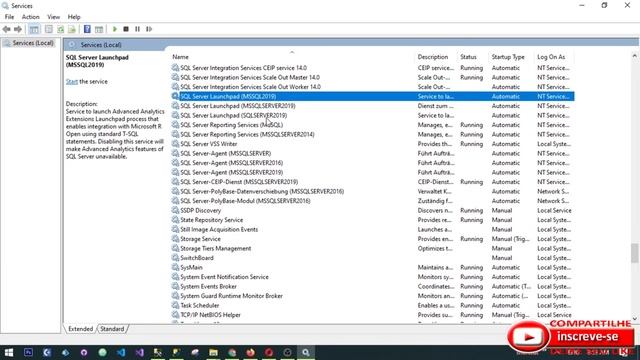Open purple Visual Studio icon in taskbar

pyautogui.click(x=139, y=352)
